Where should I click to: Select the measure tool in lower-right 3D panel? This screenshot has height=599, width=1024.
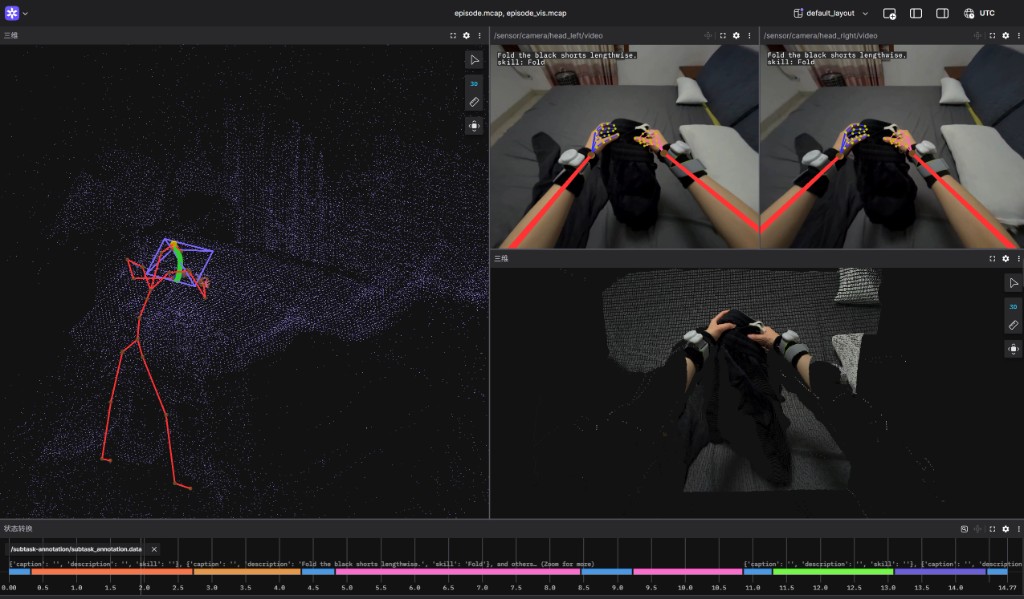point(1013,326)
